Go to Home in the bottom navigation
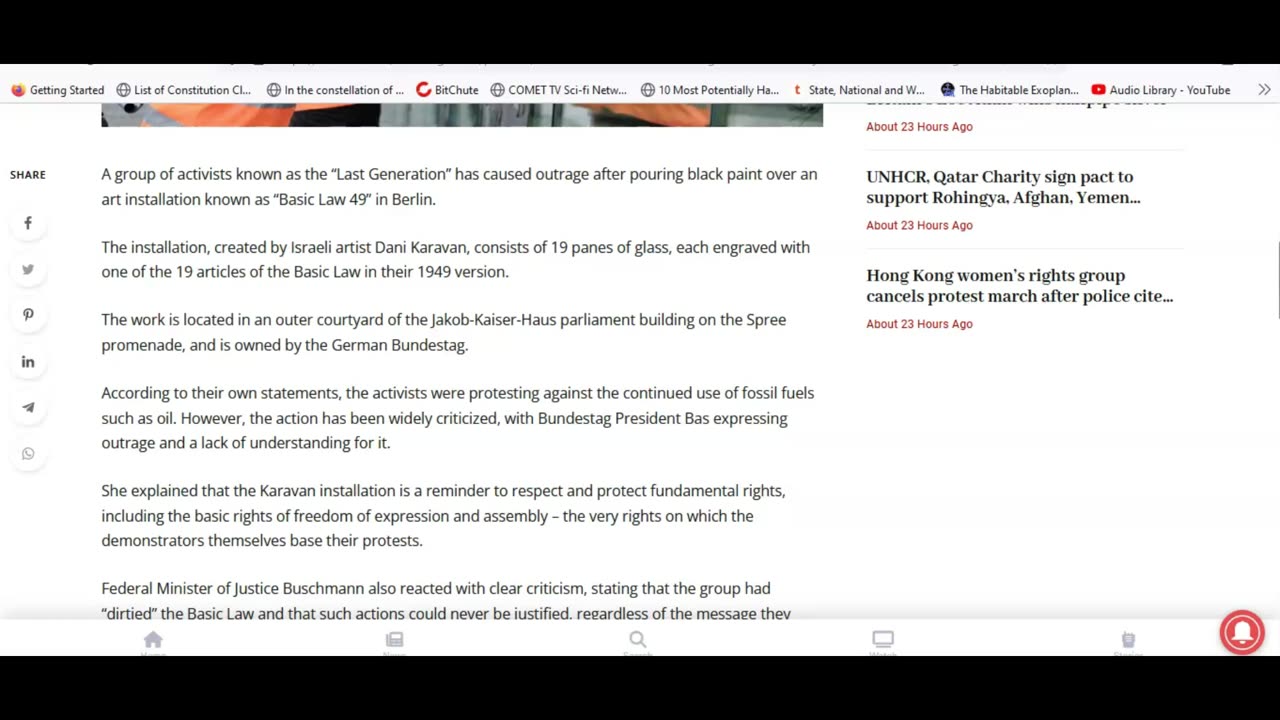Image resolution: width=1280 pixels, height=720 pixels. 153,640
